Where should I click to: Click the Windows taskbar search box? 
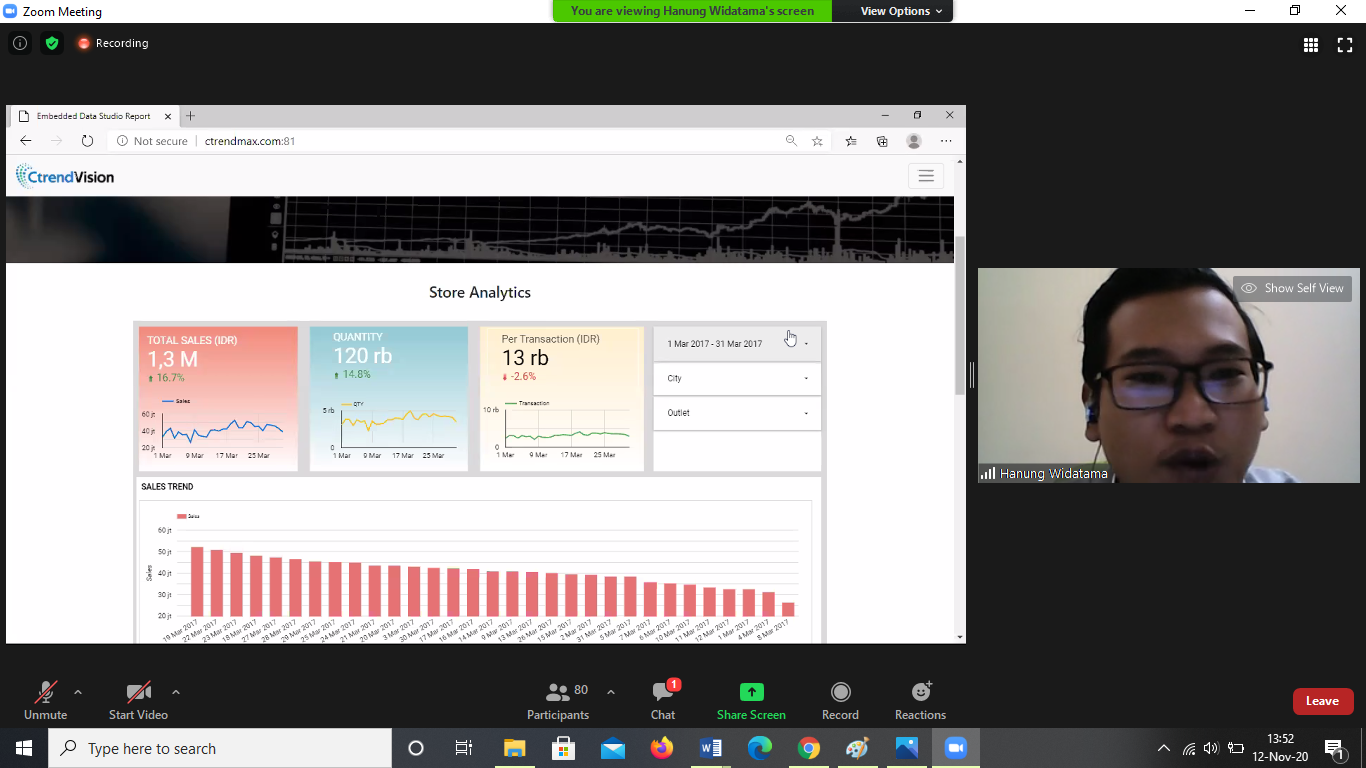pyautogui.click(x=220, y=748)
